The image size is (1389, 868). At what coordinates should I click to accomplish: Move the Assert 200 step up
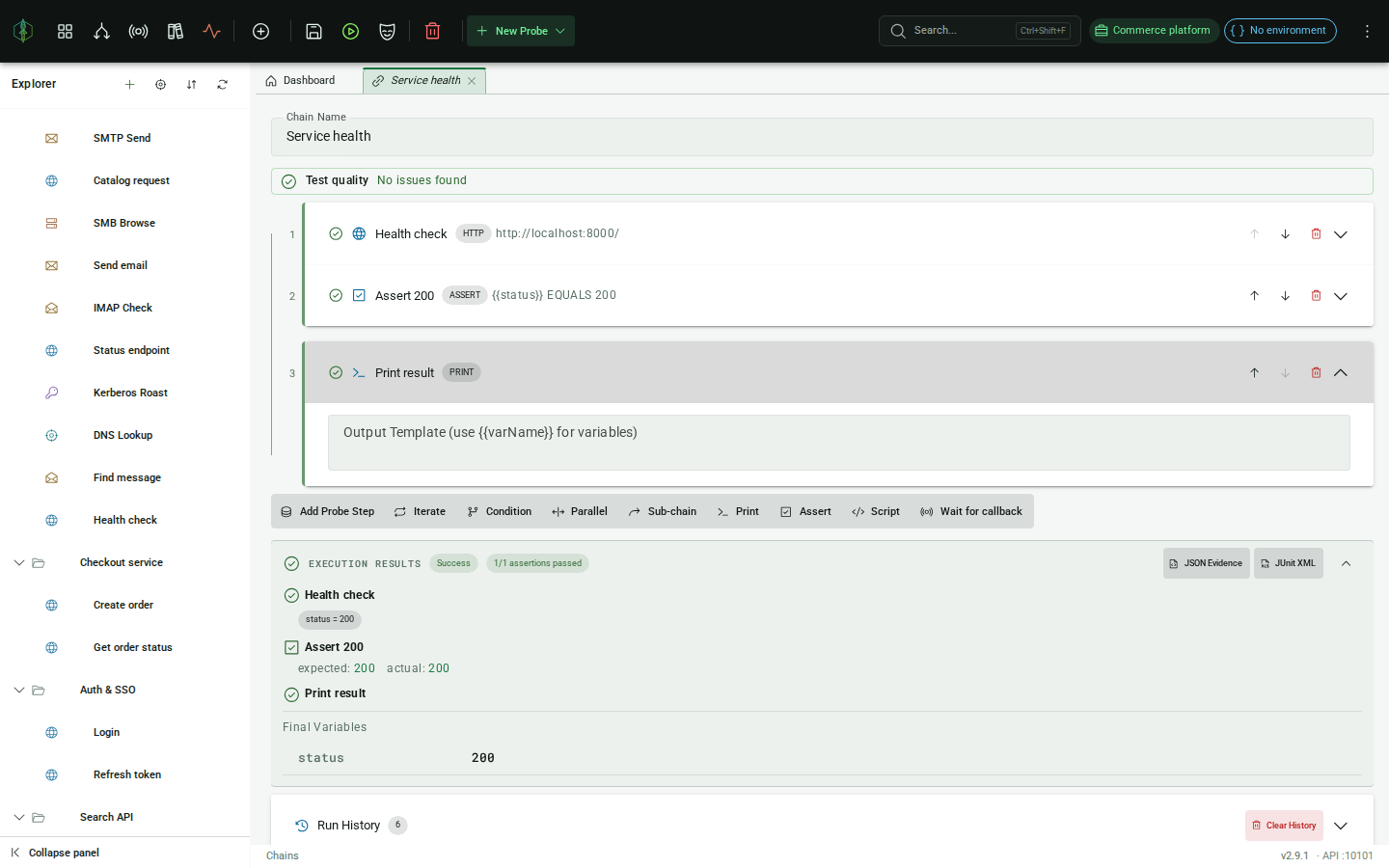pyautogui.click(x=1254, y=295)
